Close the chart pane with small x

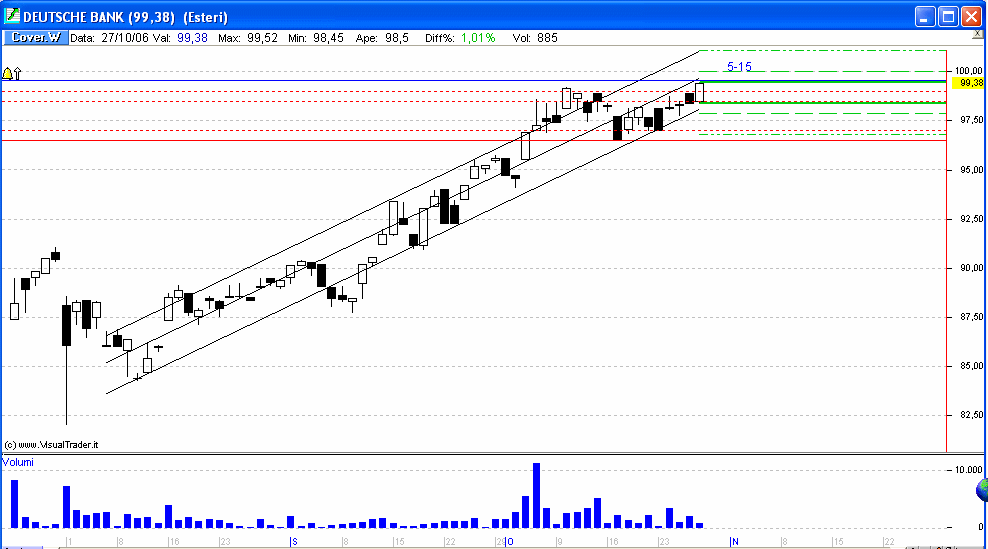pyautogui.click(x=978, y=34)
